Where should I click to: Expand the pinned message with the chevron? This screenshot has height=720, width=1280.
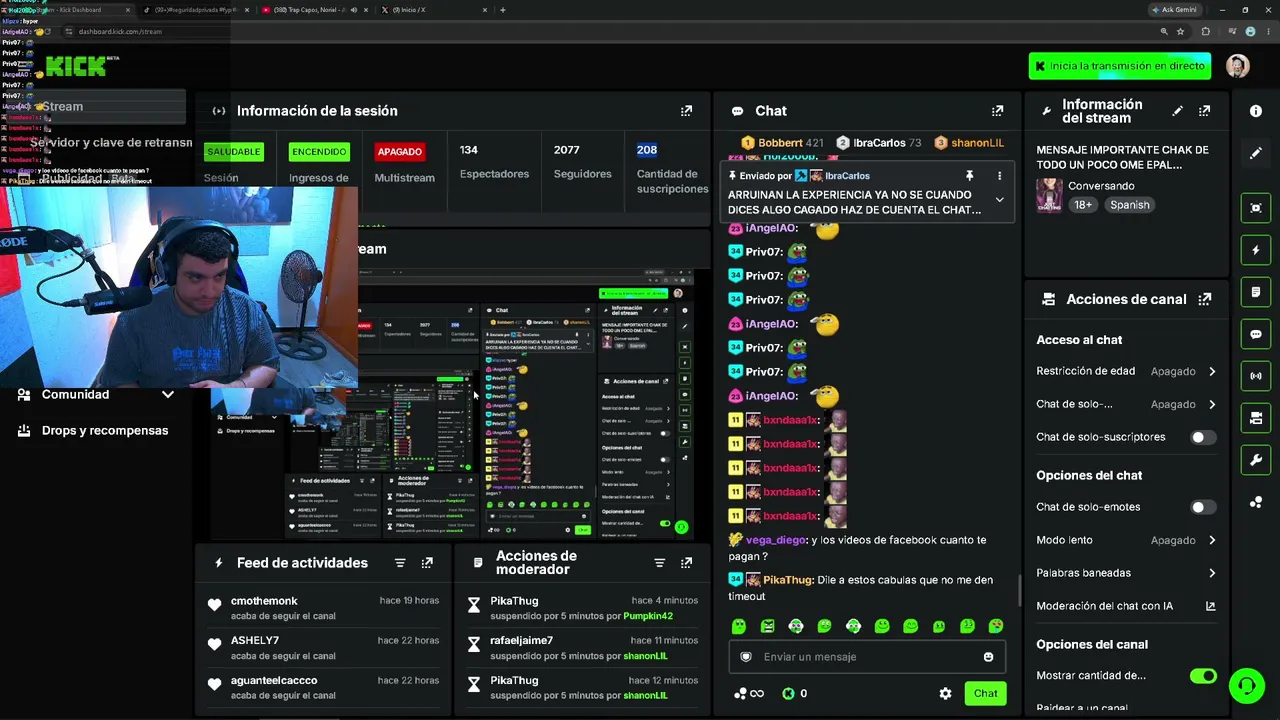click(x=999, y=200)
